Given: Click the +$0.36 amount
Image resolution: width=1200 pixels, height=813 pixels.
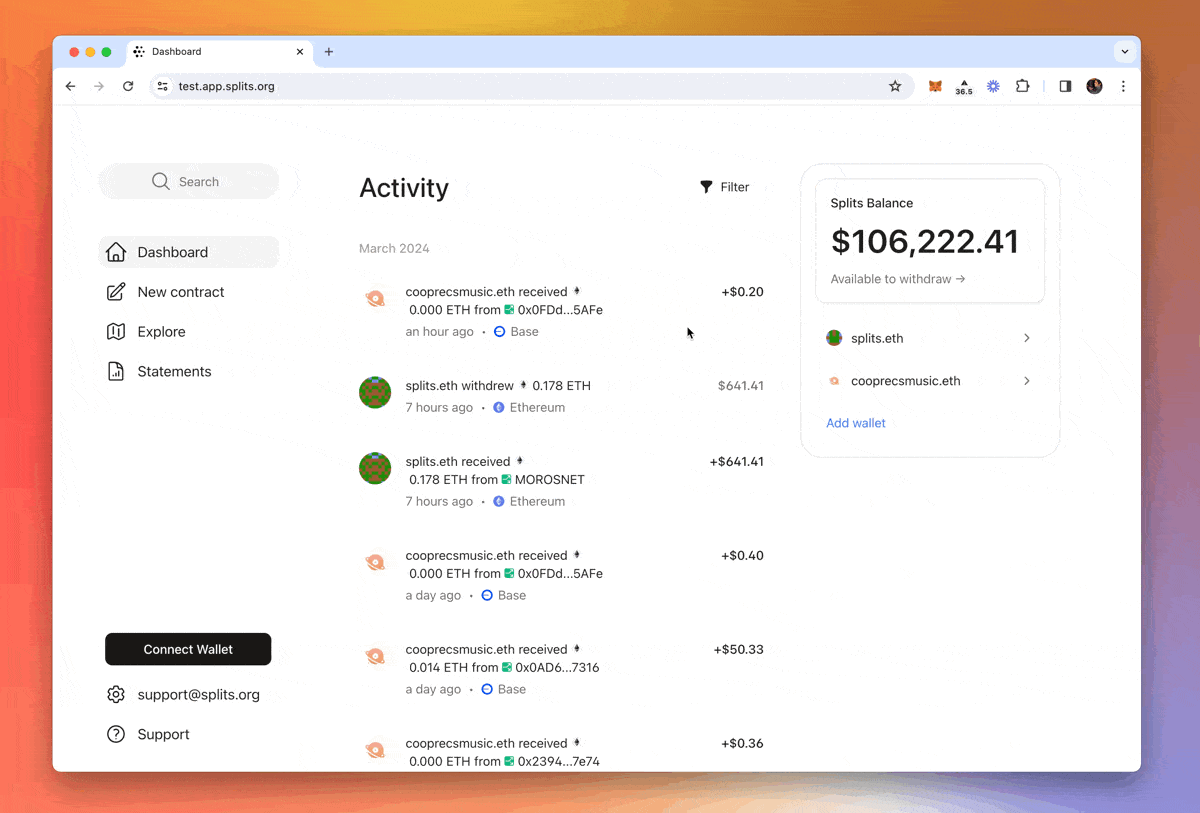Looking at the screenshot, I should 742,744.
